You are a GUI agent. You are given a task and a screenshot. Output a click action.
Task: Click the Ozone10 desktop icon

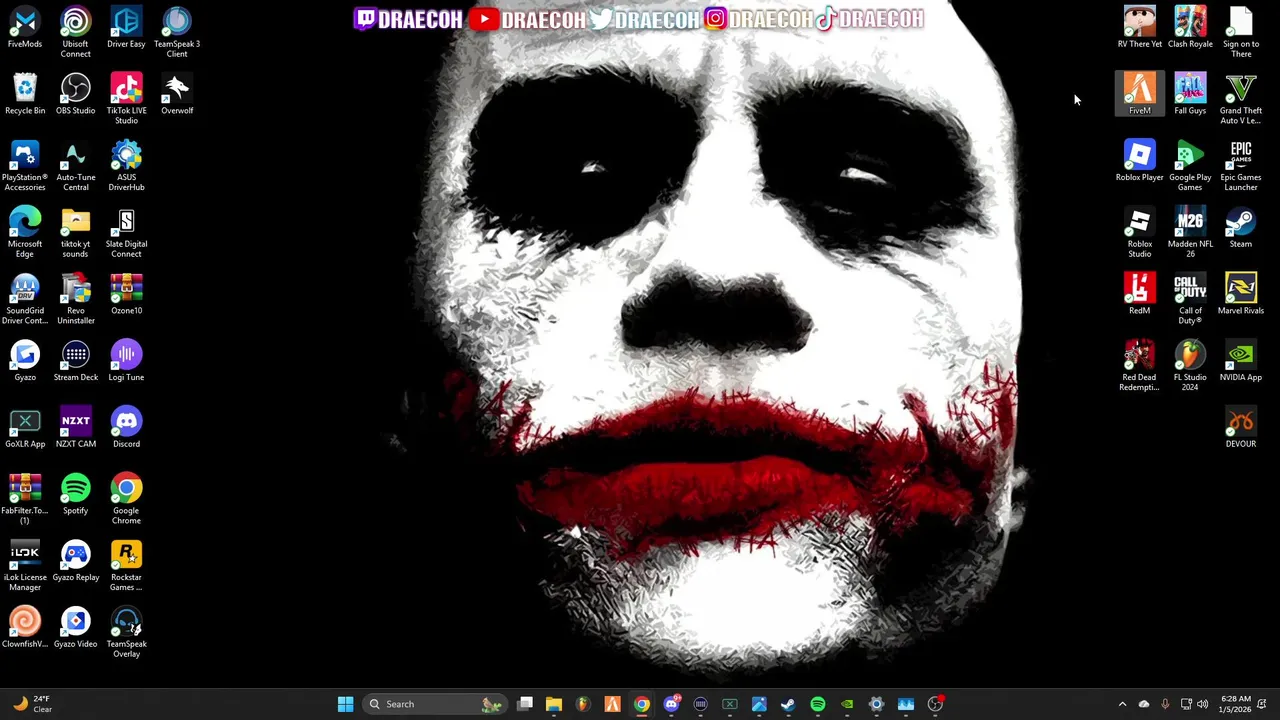pos(126,294)
